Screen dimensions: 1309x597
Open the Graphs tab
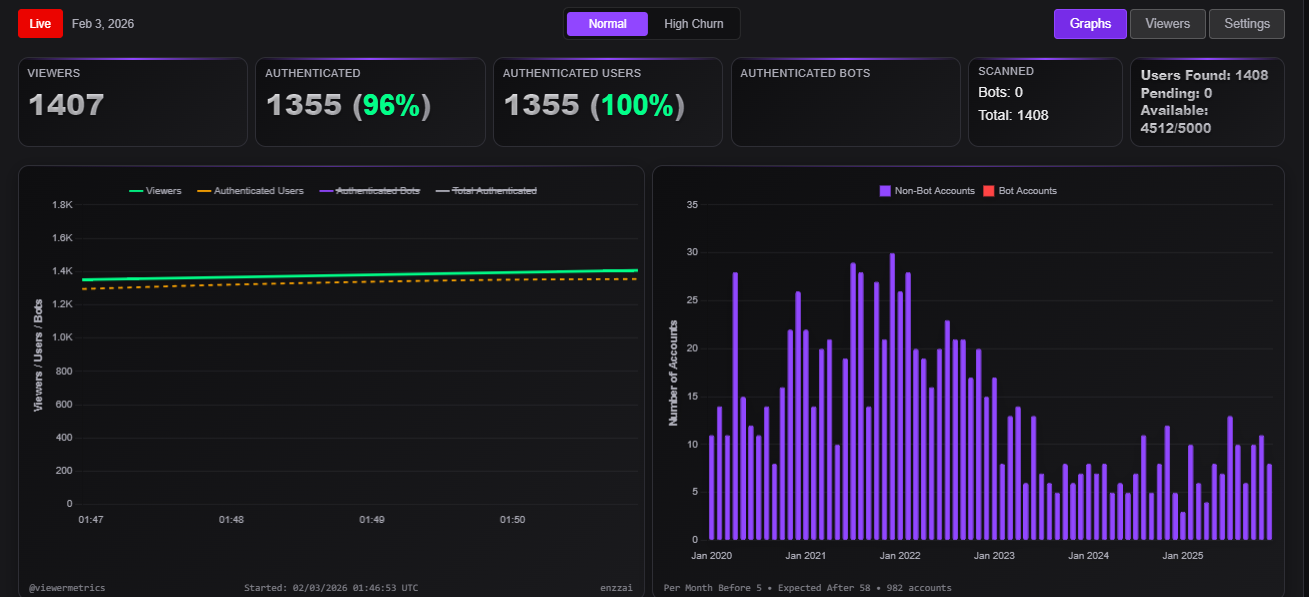[1090, 24]
